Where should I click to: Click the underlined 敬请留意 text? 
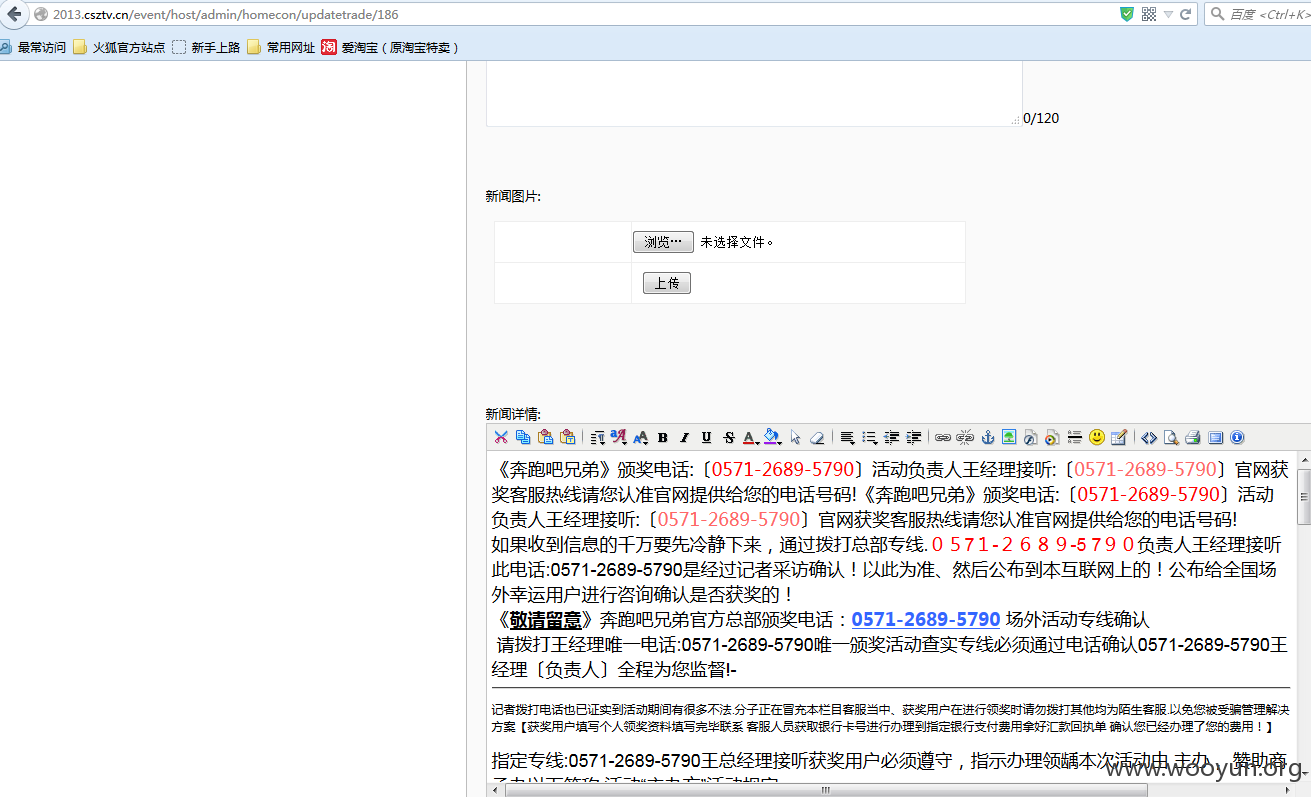point(546,619)
